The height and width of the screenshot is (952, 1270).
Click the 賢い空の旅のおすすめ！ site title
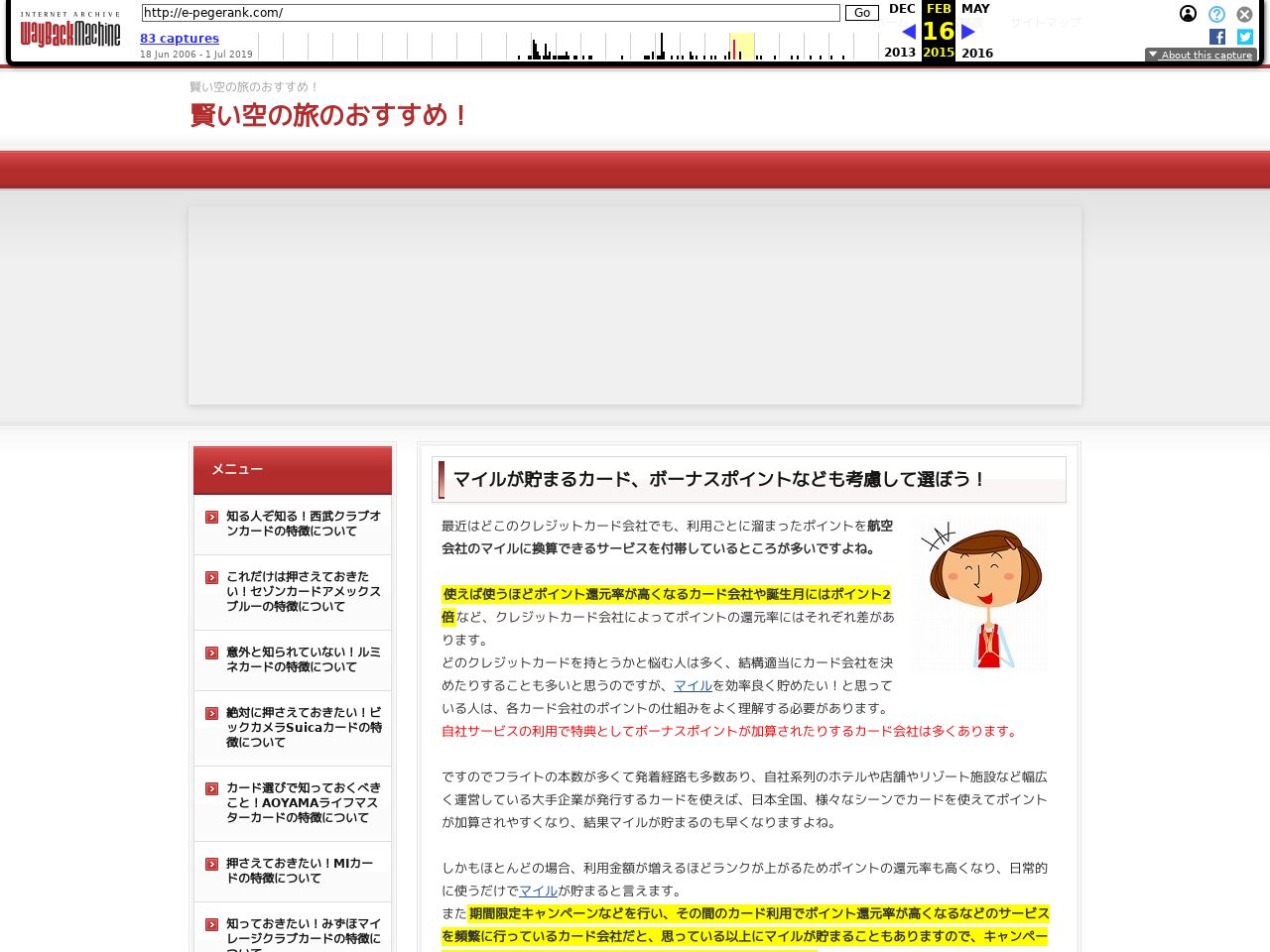330,115
